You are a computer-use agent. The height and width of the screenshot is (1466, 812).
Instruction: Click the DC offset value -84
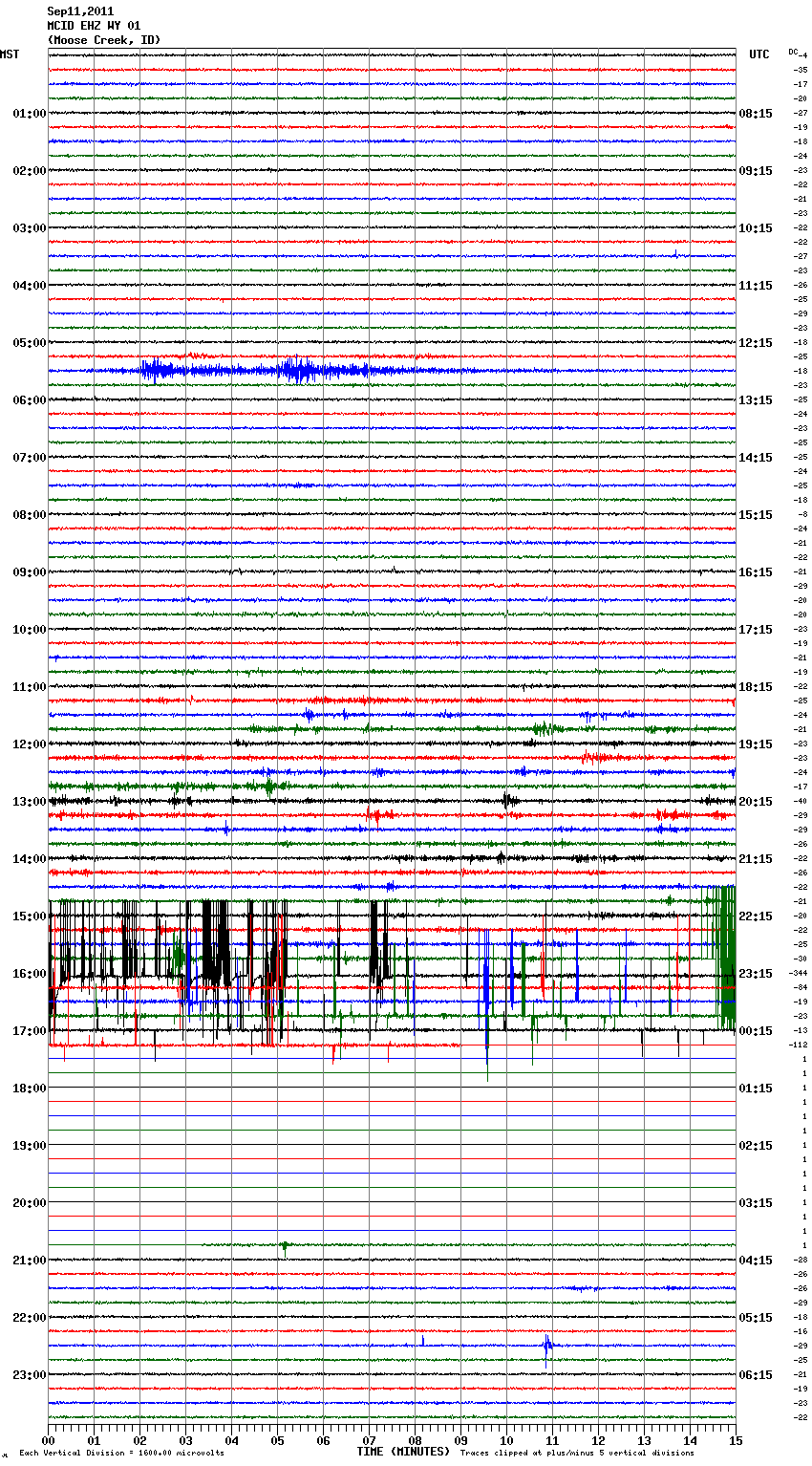click(x=801, y=987)
